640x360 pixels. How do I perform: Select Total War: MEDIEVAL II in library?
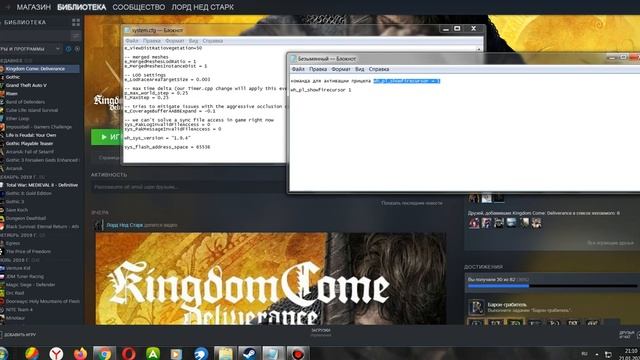coord(42,185)
